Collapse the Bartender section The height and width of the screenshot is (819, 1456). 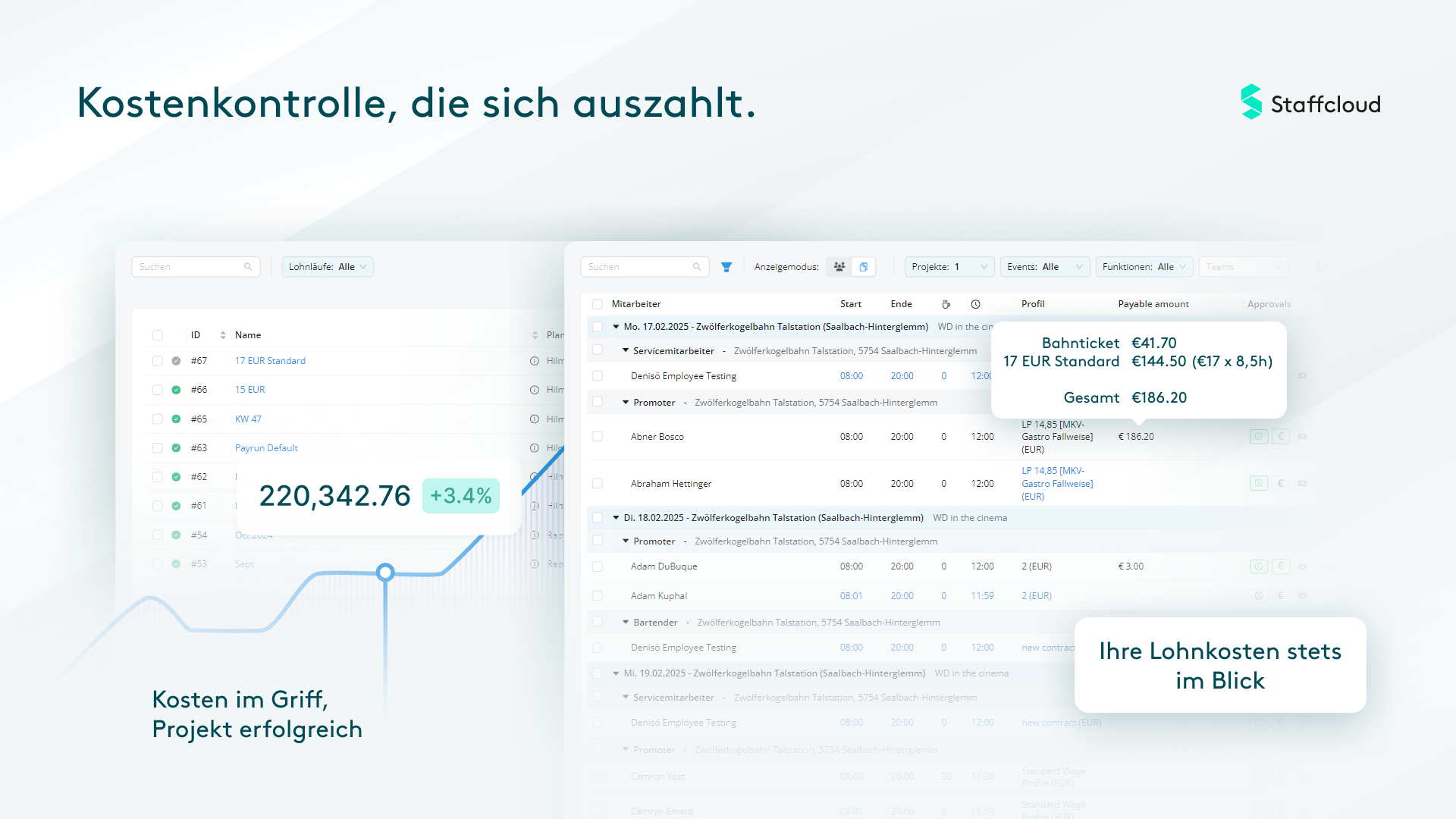pos(626,623)
